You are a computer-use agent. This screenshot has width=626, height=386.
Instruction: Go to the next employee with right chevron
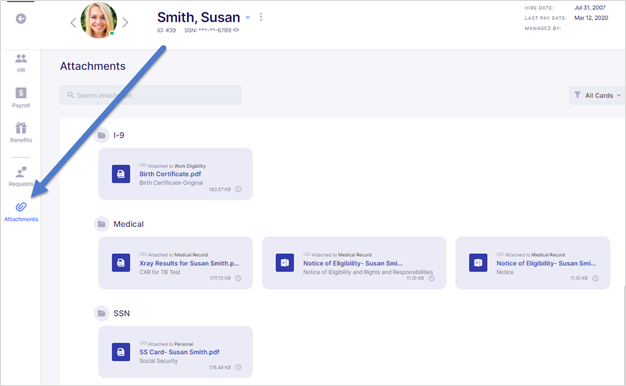click(125, 22)
